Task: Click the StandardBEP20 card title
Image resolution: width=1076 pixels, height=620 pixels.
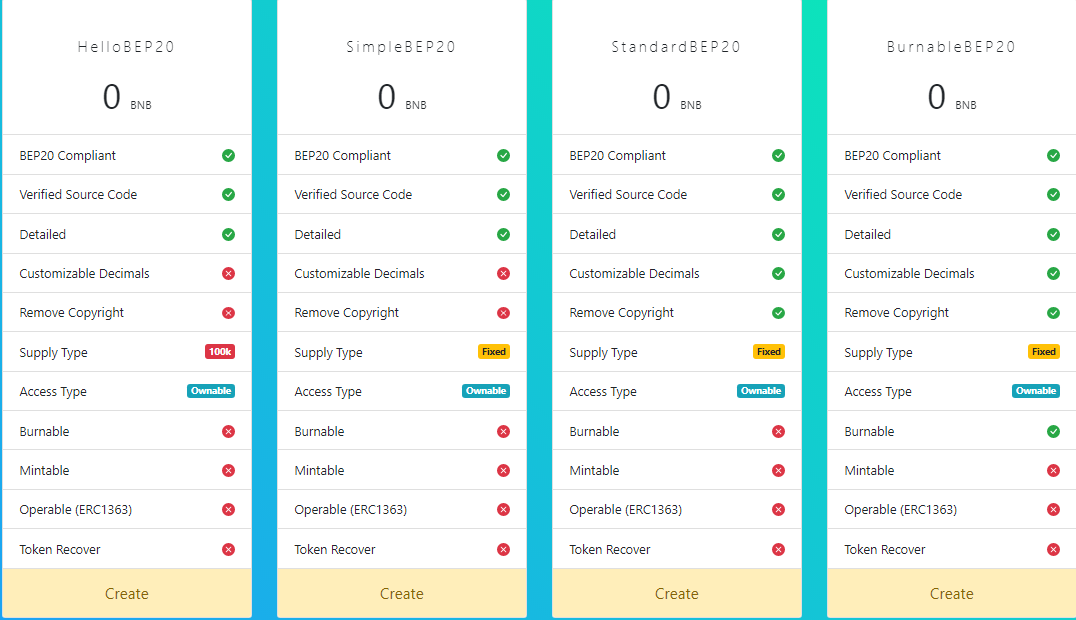Action: tap(677, 47)
